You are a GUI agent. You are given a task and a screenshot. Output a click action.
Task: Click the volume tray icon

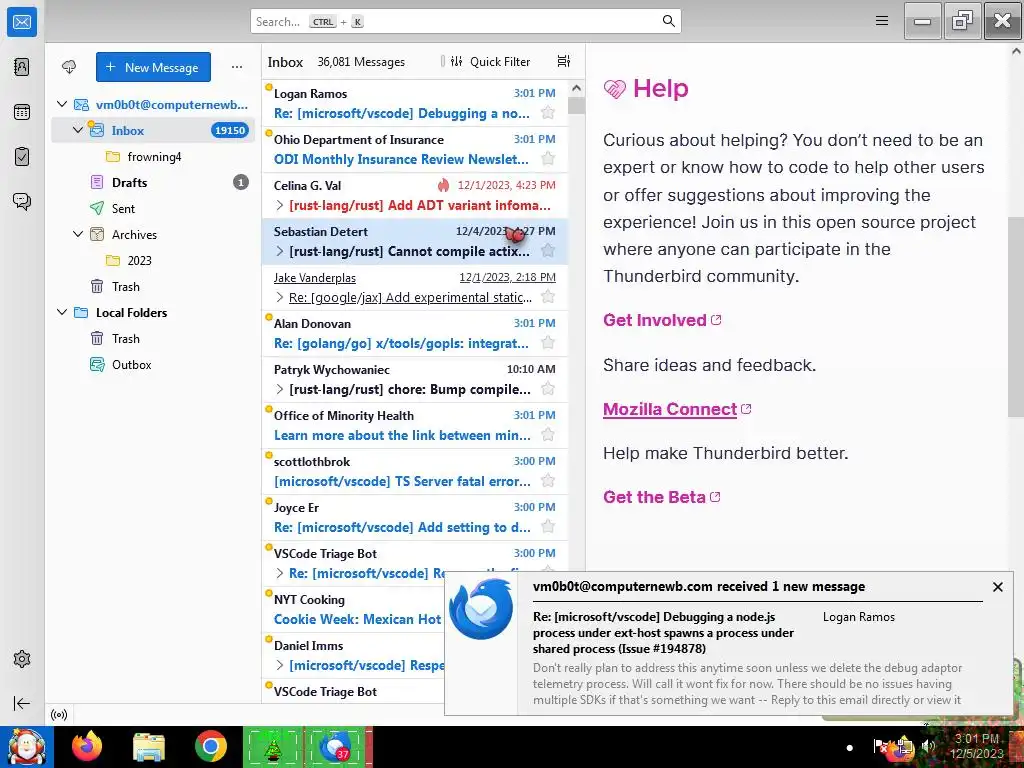click(928, 745)
